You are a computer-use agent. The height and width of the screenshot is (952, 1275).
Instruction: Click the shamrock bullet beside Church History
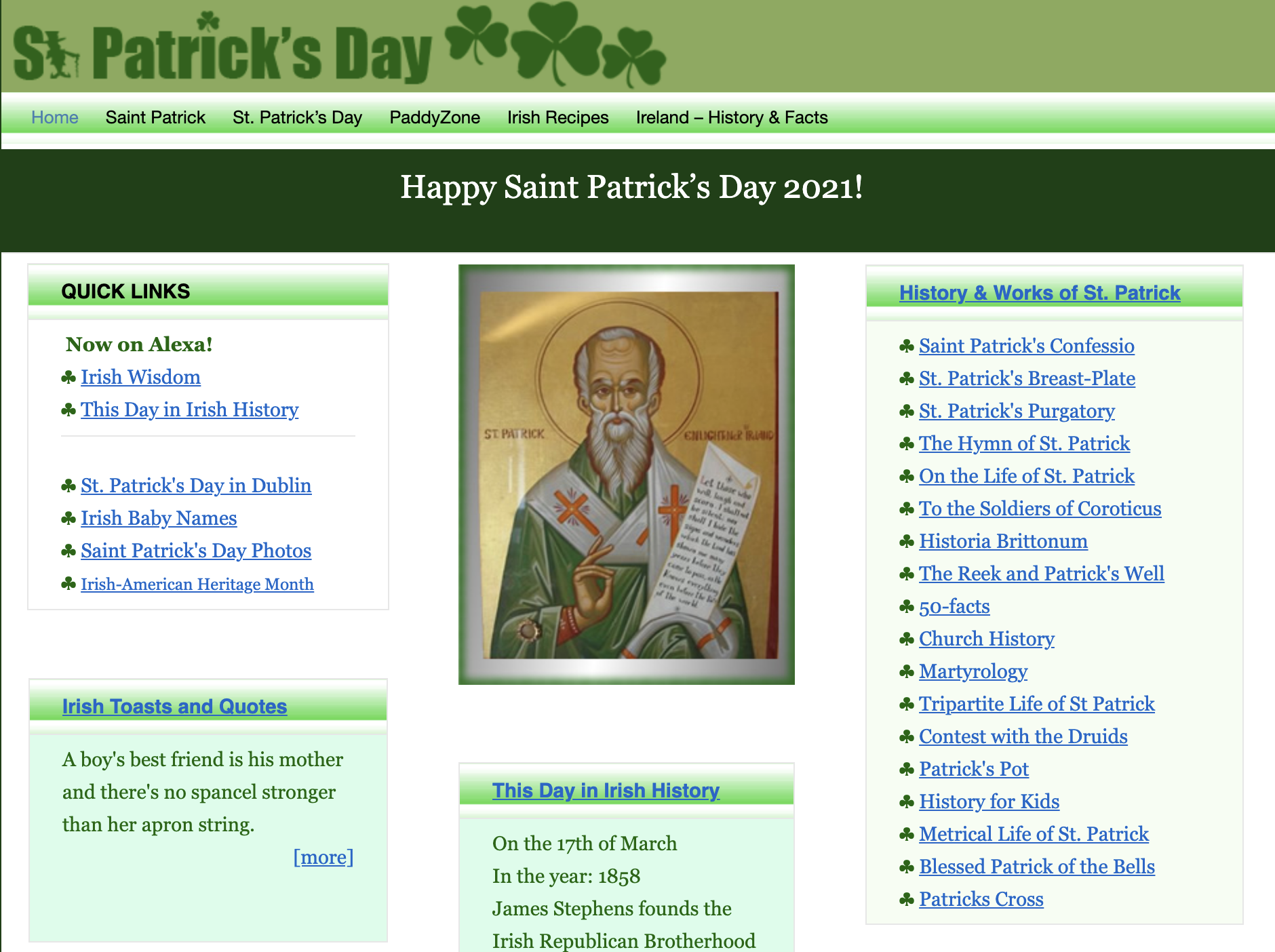tap(907, 639)
